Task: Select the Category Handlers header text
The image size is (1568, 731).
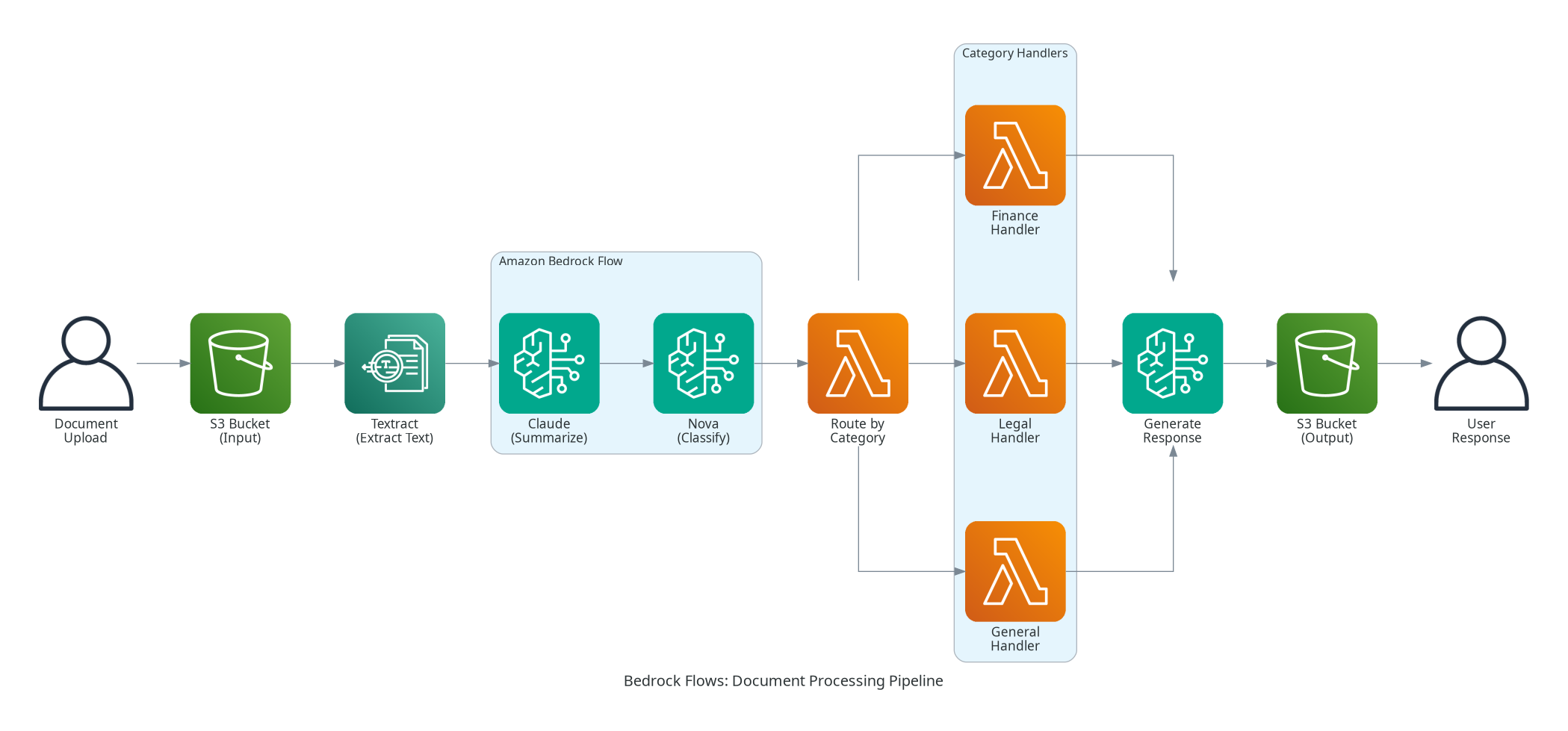Action: (x=1014, y=53)
